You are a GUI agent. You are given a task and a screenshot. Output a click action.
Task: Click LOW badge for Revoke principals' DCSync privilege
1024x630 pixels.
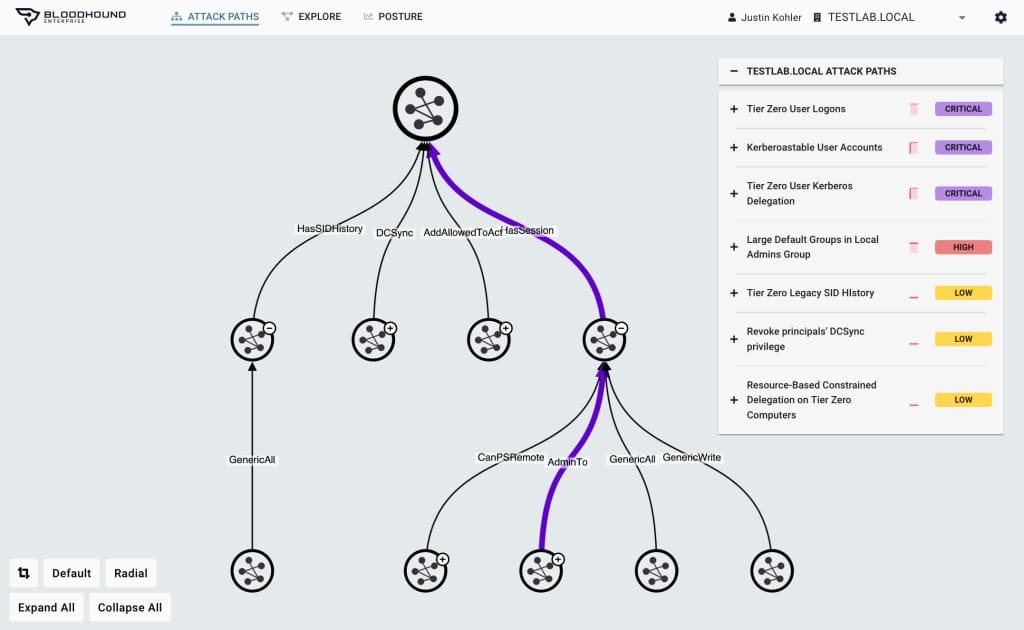(x=963, y=339)
